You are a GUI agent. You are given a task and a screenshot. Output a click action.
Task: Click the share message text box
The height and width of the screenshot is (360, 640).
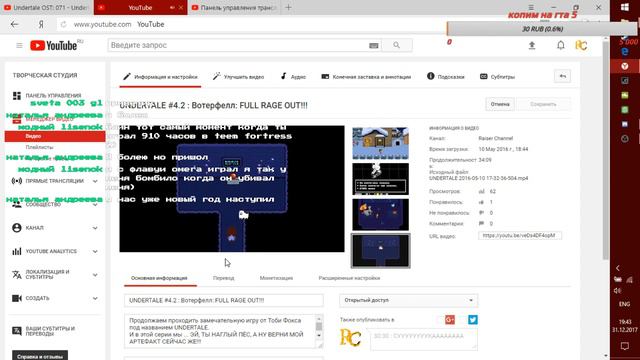coord(424,340)
